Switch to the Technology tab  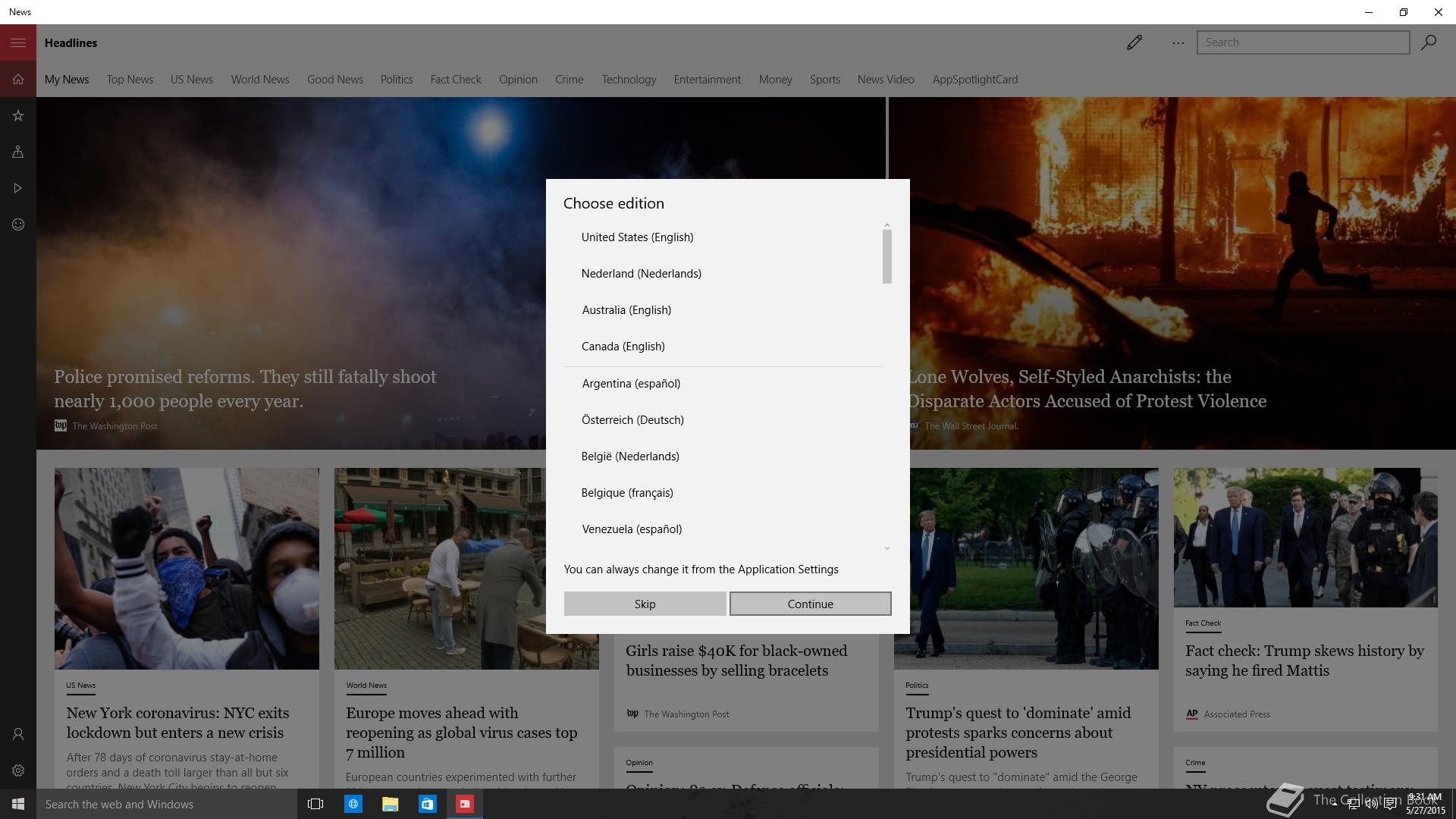click(x=629, y=80)
